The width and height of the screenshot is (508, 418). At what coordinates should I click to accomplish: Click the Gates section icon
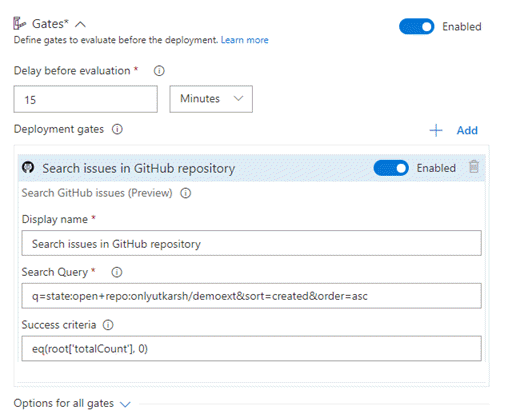(x=19, y=24)
